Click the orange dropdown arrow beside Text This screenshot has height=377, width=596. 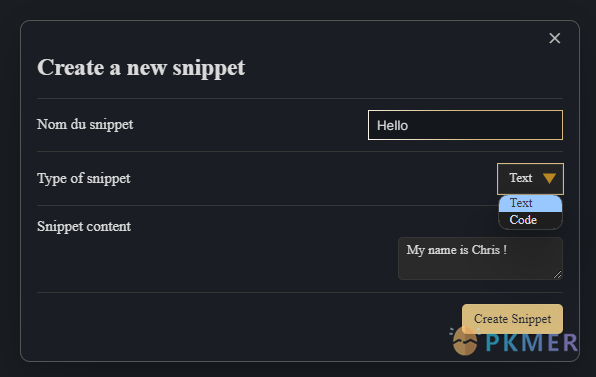[x=549, y=178]
